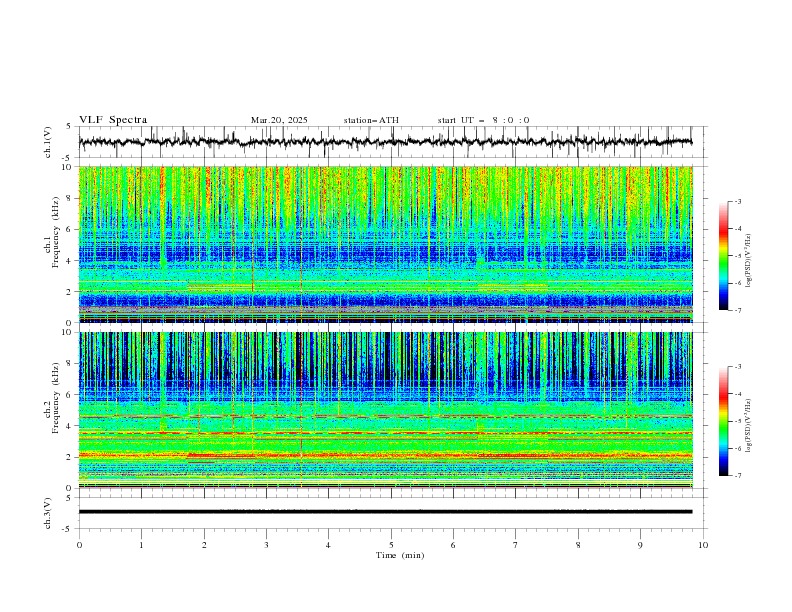Click time axis tick label "7"

(x=516, y=545)
